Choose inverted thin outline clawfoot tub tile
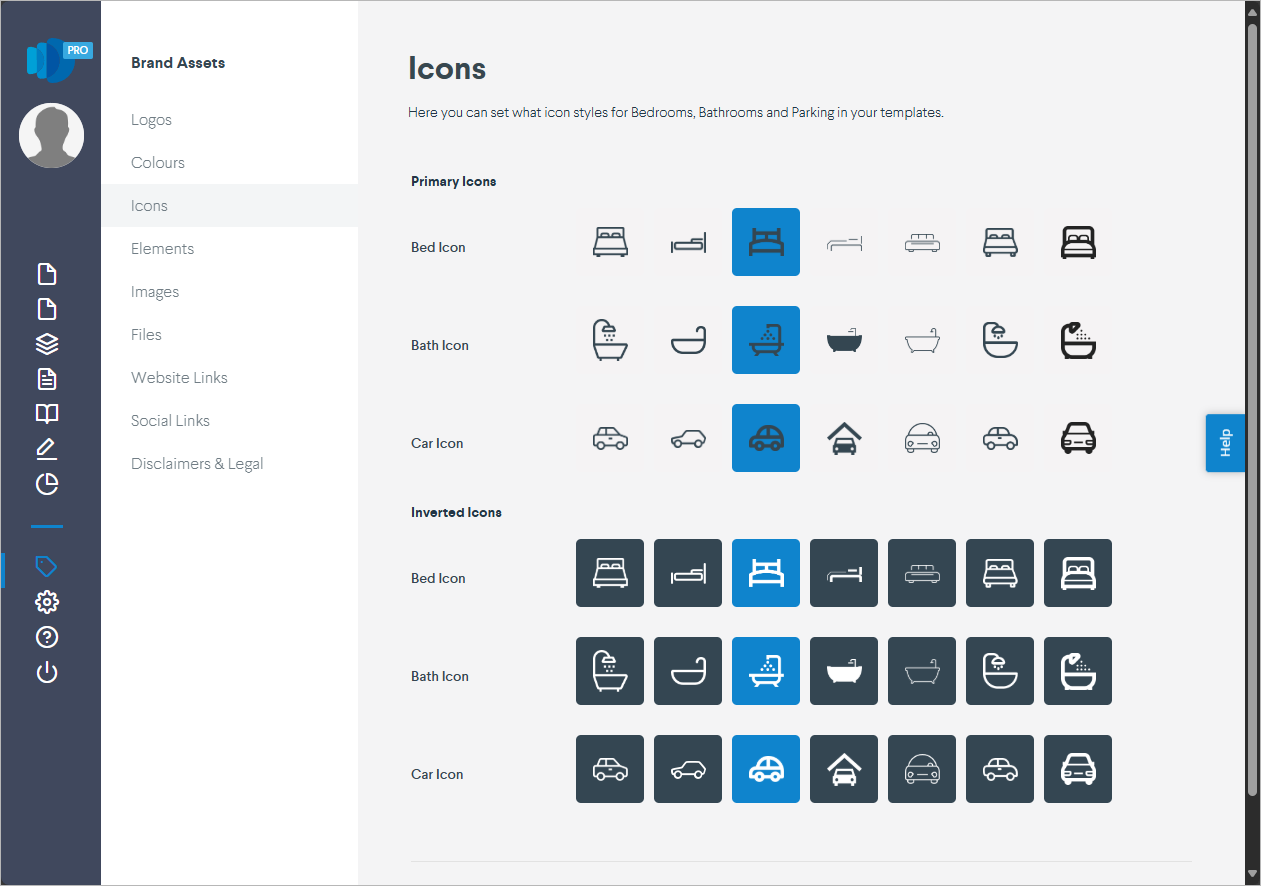Viewport: 1261px width, 886px height. (x=922, y=671)
